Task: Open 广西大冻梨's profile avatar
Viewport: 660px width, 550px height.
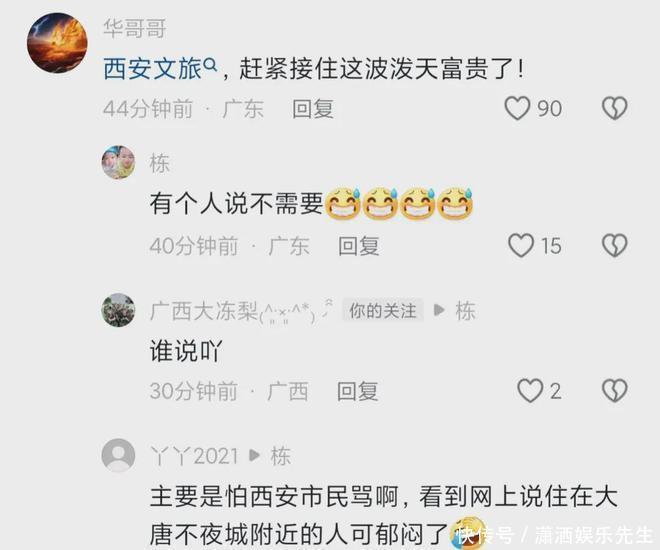Action: pyautogui.click(x=118, y=310)
